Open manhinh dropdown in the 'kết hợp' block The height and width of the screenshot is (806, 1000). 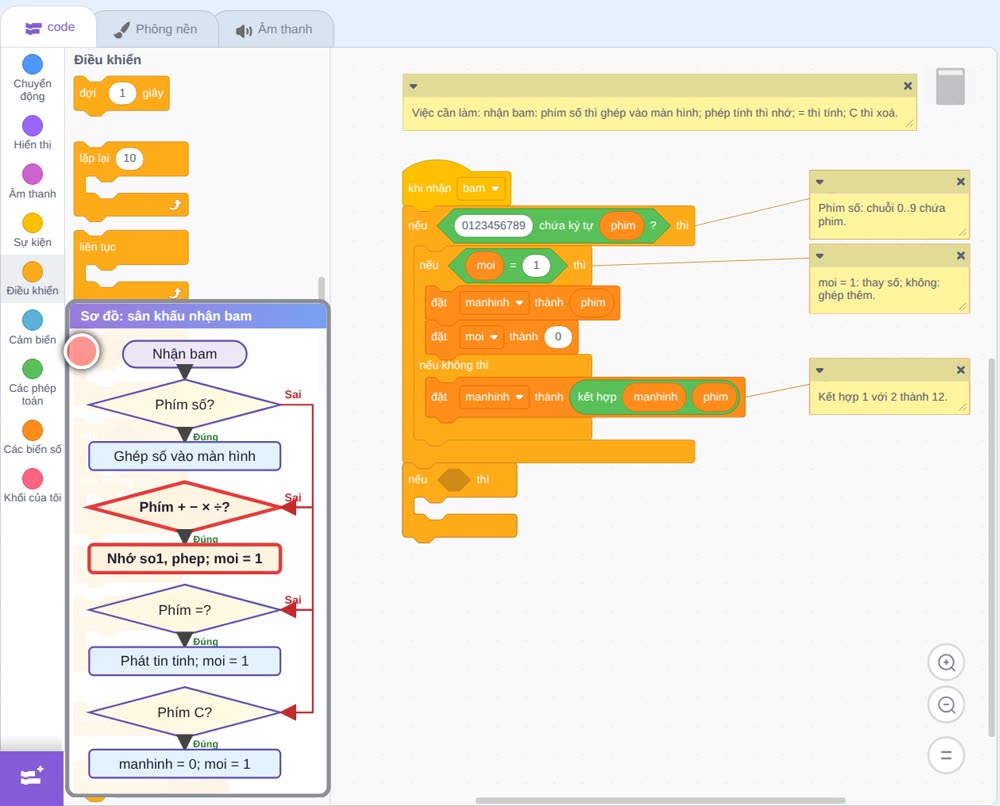(494, 397)
